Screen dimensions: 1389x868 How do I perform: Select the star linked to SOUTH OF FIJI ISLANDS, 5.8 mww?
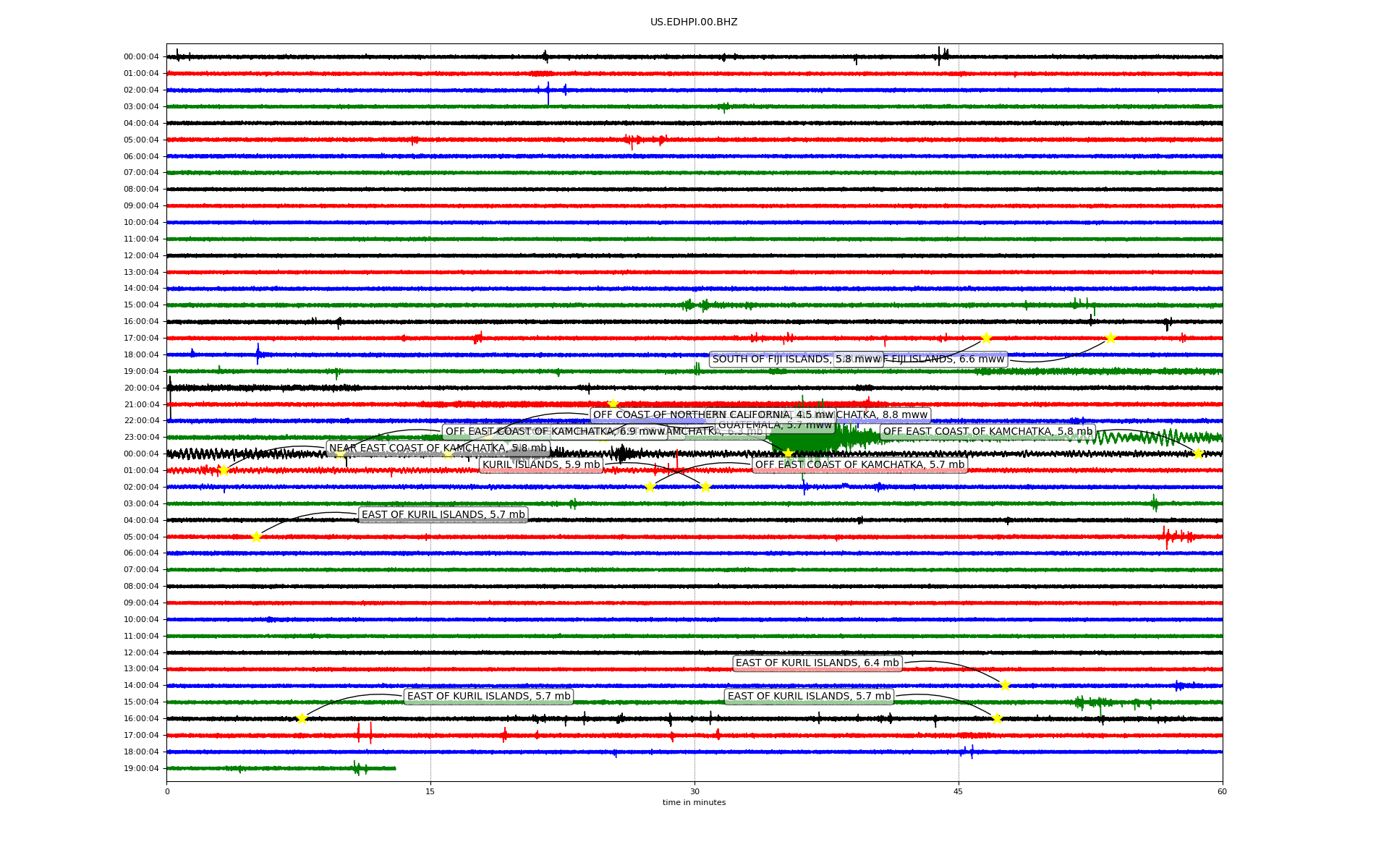tap(985, 338)
